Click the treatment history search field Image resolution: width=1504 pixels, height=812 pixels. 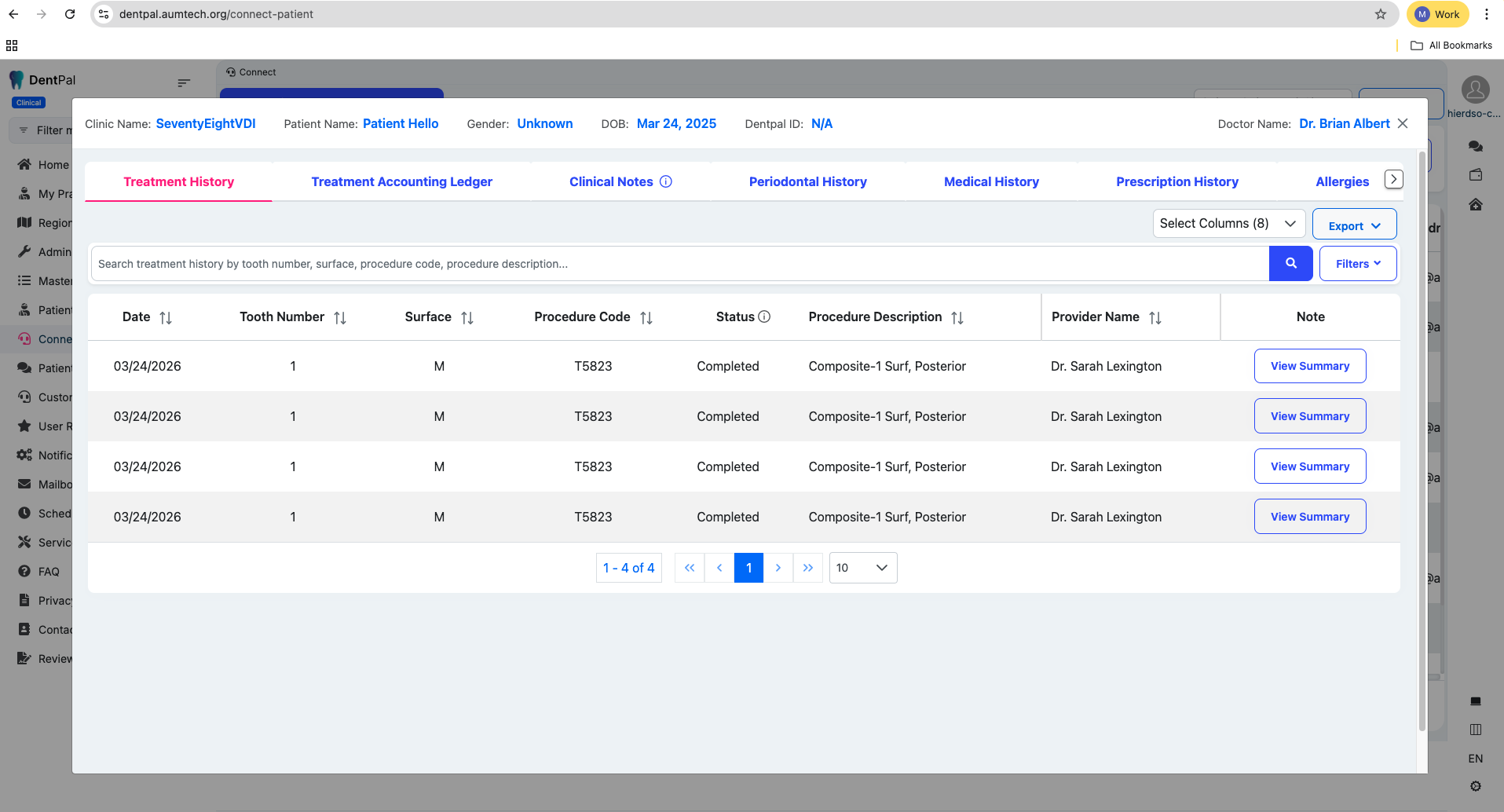679,264
